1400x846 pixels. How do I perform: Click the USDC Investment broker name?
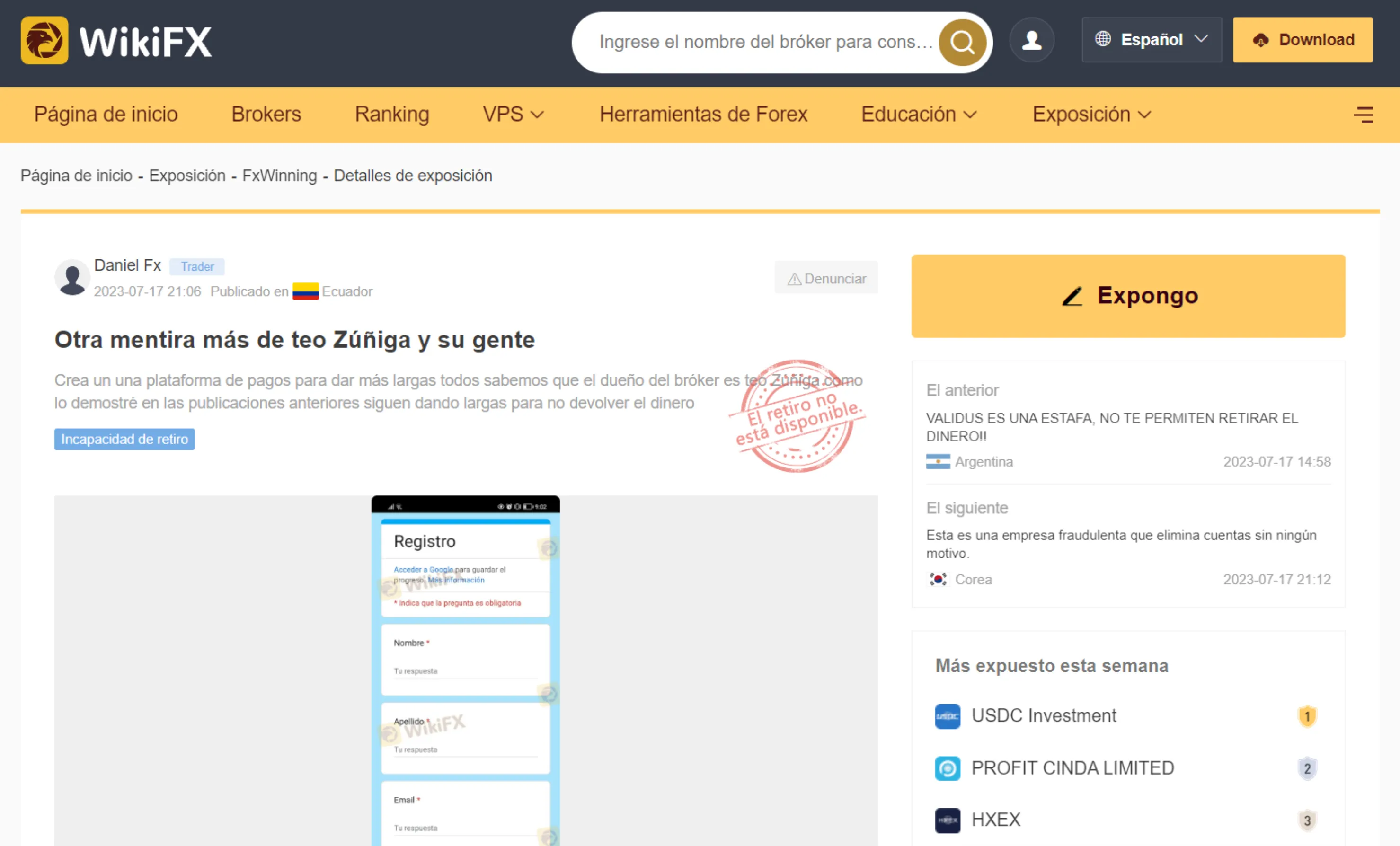[x=1044, y=716]
